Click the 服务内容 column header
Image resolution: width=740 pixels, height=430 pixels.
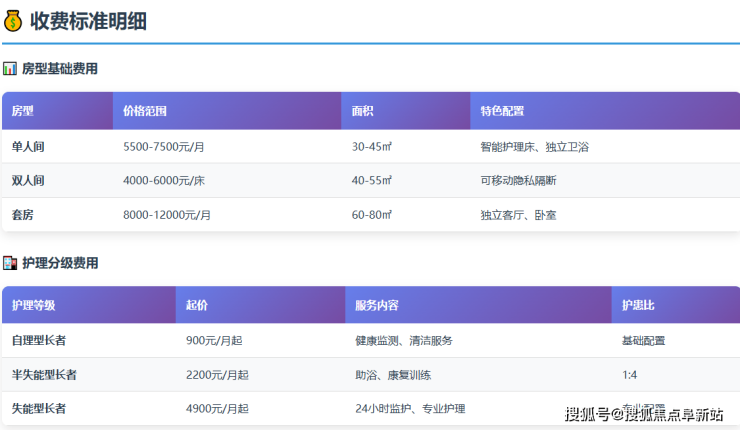377,305
